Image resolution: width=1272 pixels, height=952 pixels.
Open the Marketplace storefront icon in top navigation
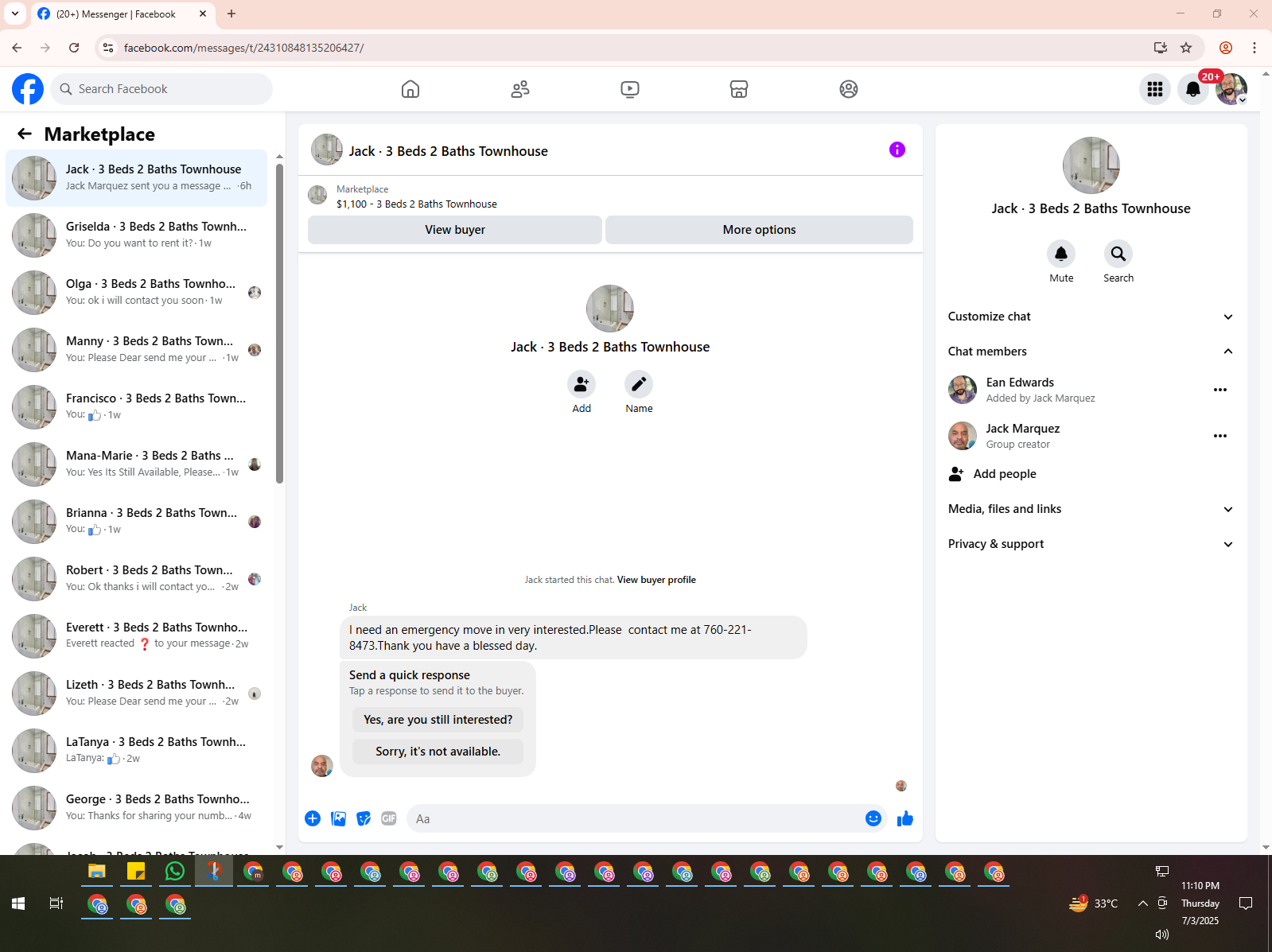point(739,89)
